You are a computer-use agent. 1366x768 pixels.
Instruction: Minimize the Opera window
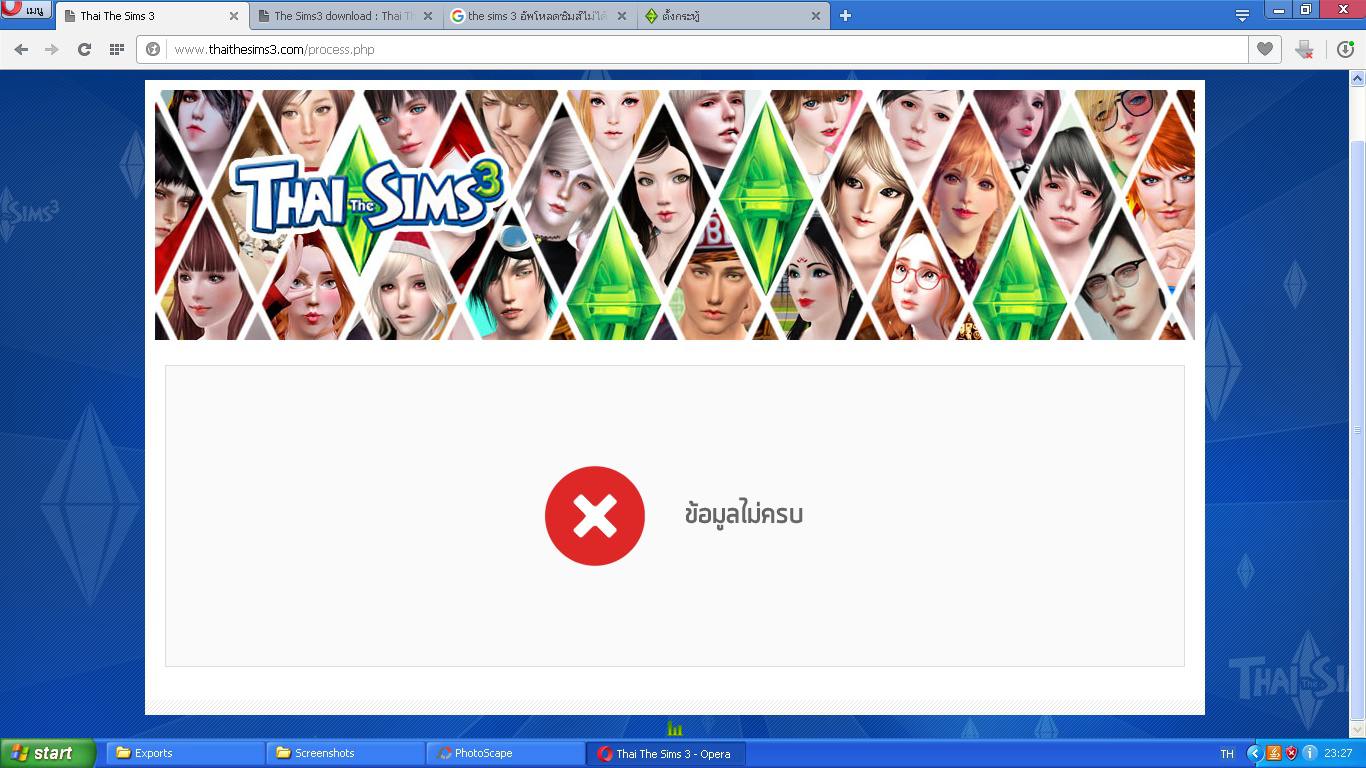(x=1278, y=10)
